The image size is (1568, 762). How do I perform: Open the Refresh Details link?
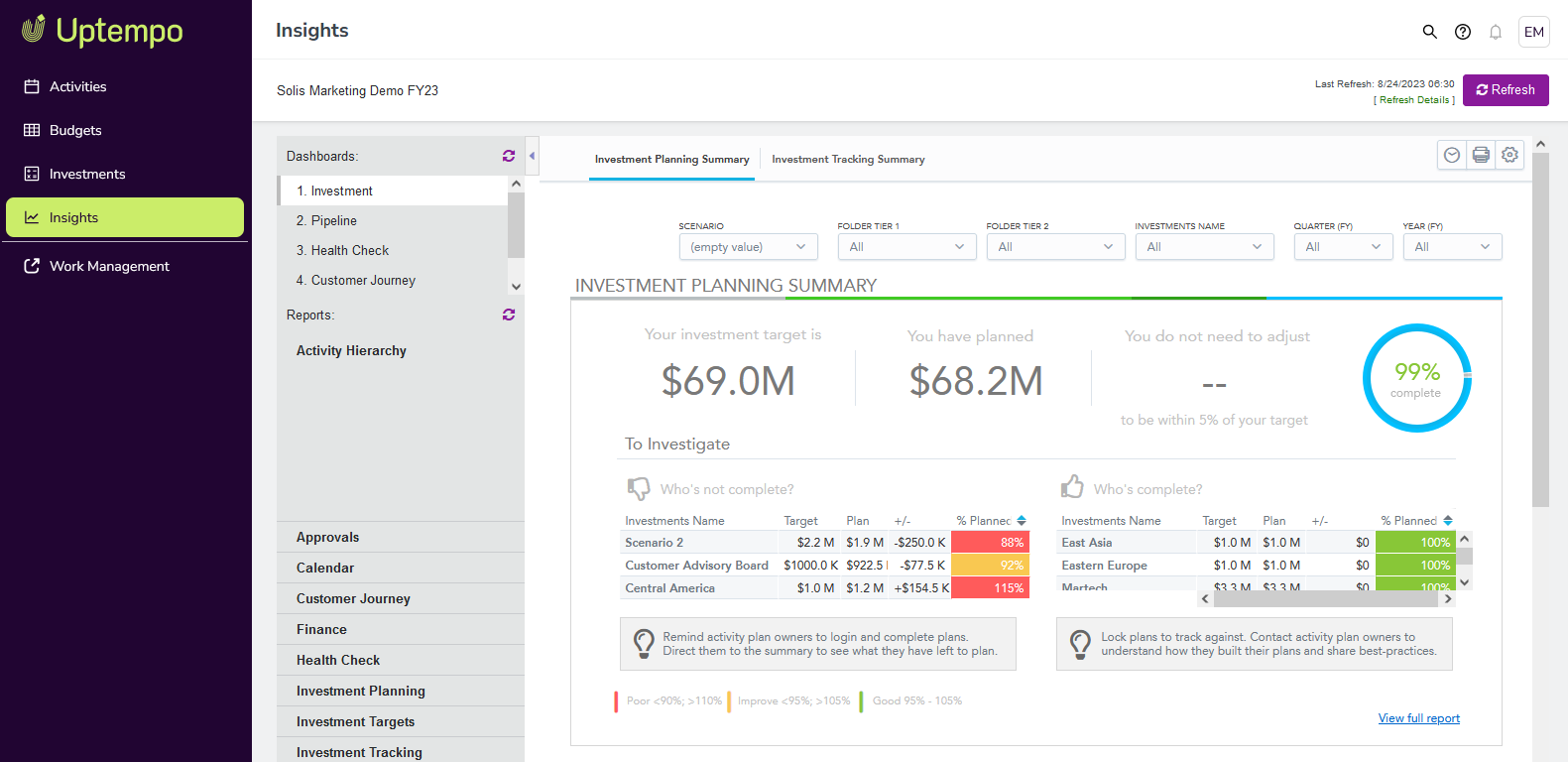(1414, 100)
